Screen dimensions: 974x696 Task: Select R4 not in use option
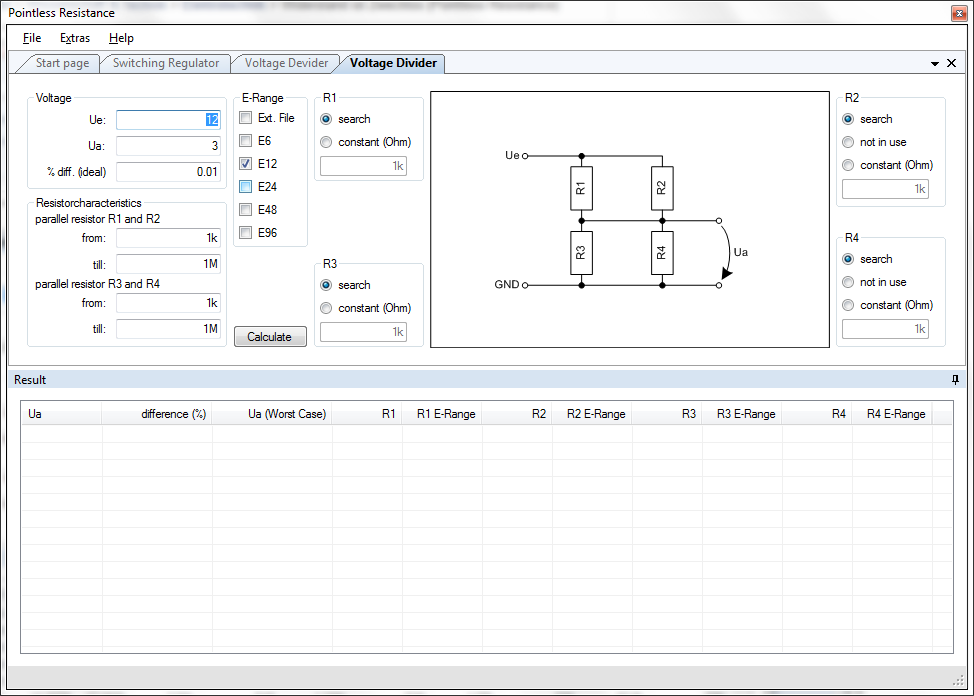848,282
